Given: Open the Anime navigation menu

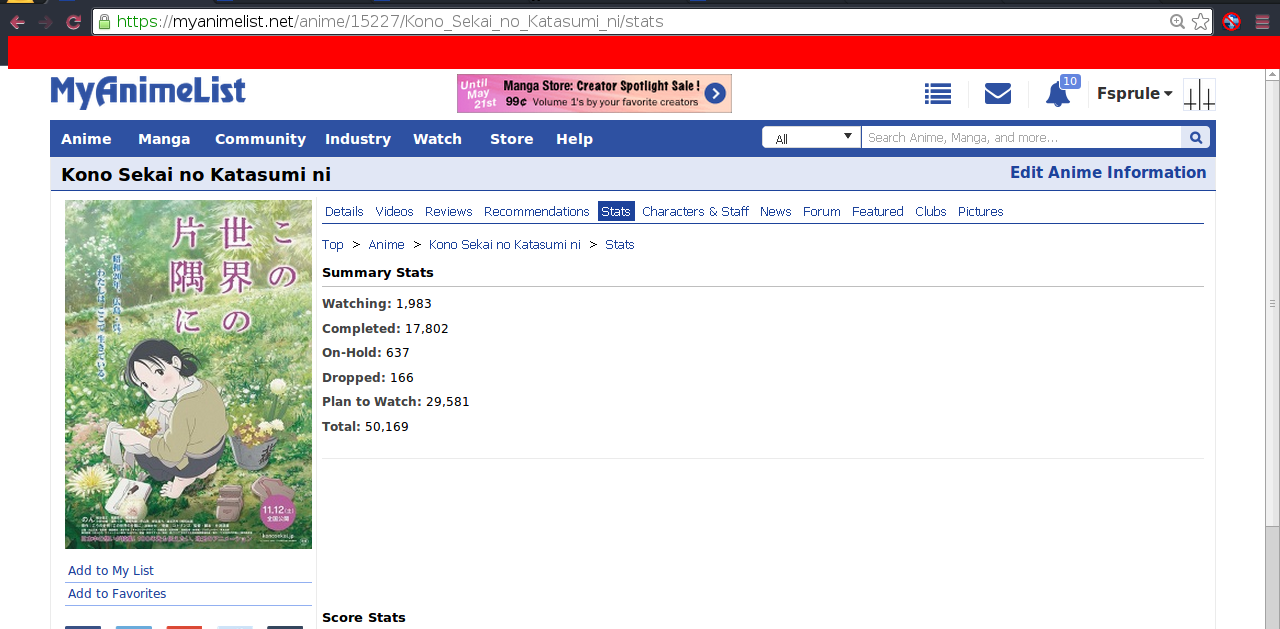Looking at the screenshot, I should tap(86, 139).
